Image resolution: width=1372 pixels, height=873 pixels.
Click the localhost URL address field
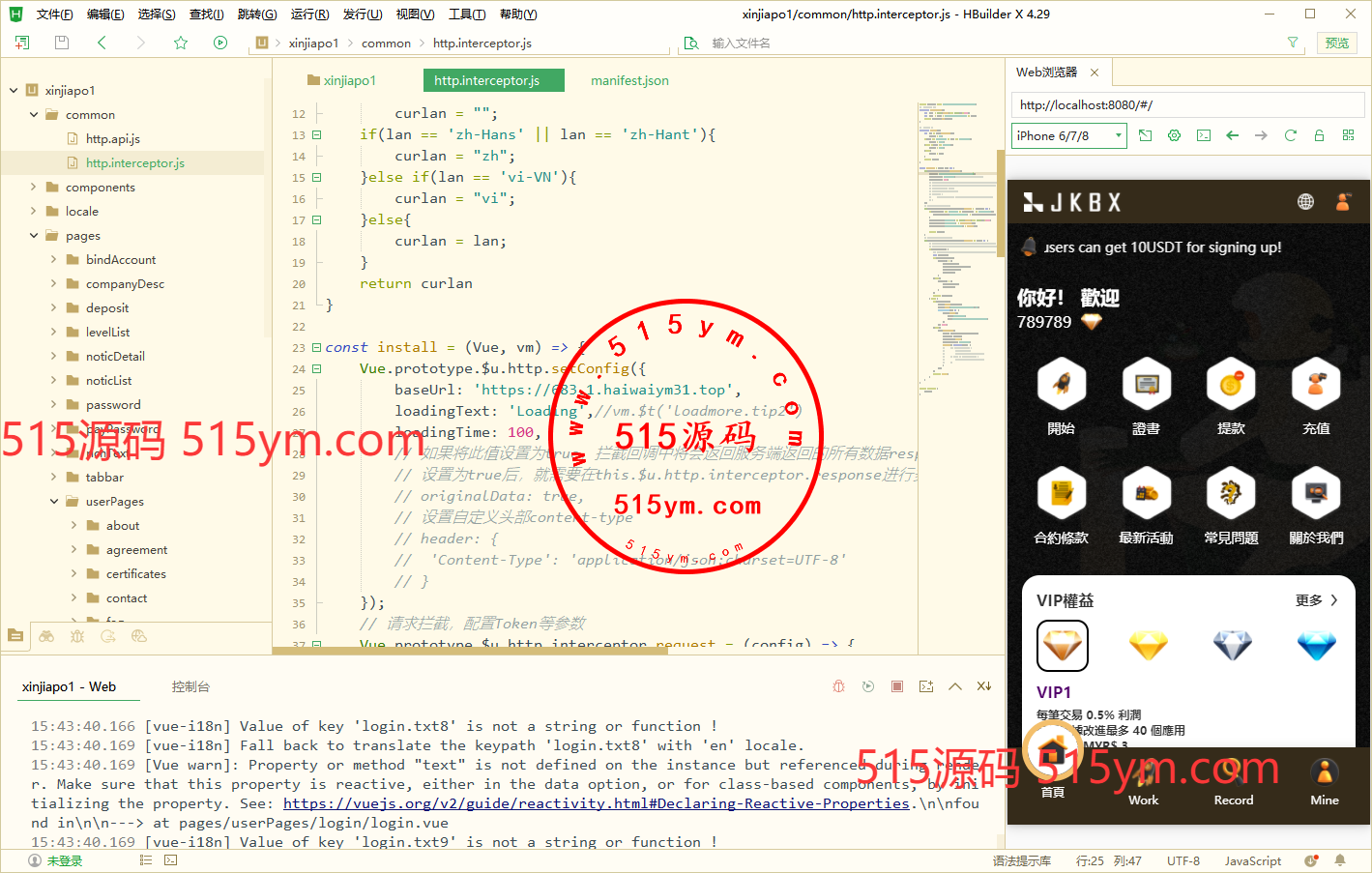click(1187, 104)
